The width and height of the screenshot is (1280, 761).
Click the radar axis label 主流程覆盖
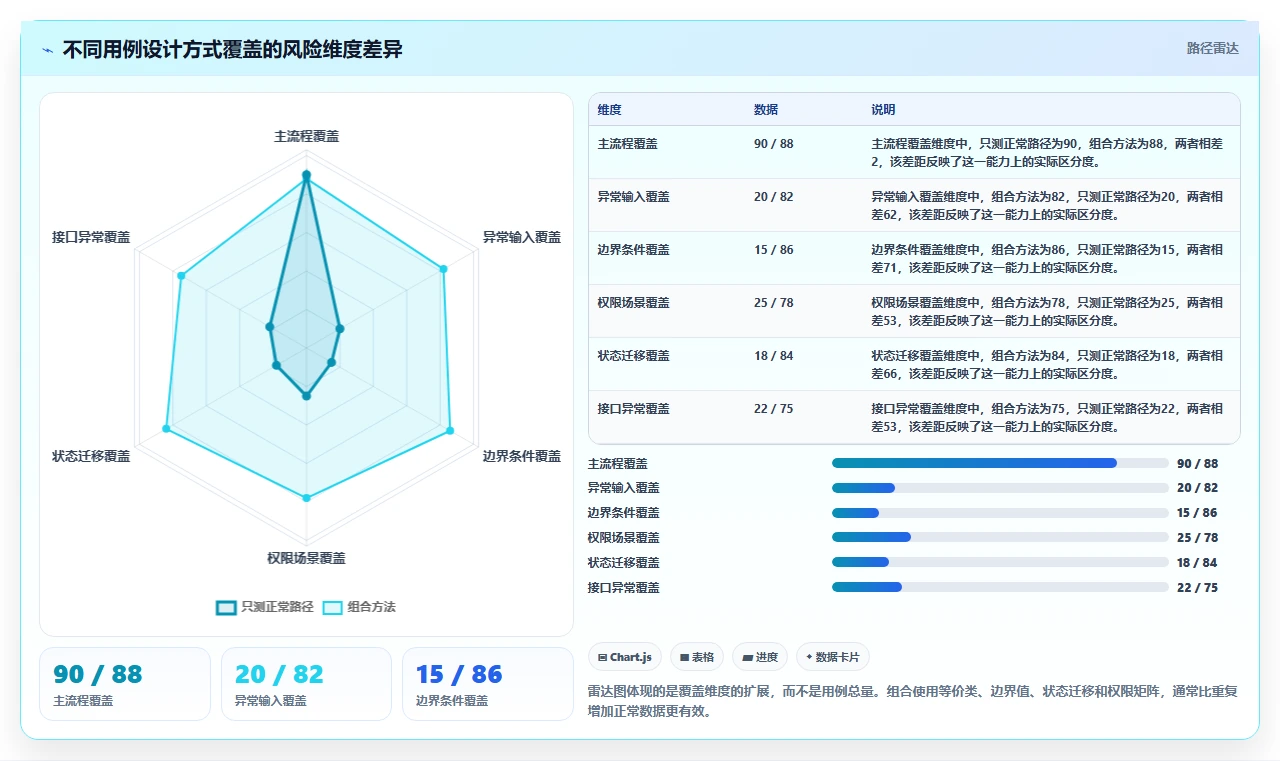pos(307,136)
